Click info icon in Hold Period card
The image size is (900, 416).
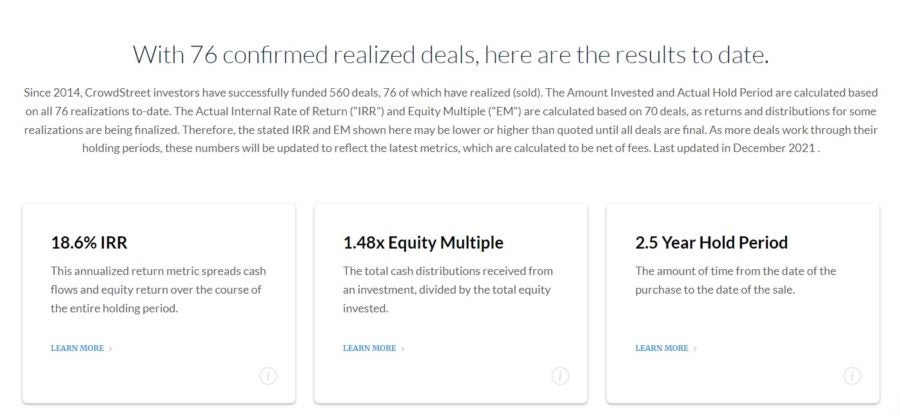tap(852, 376)
